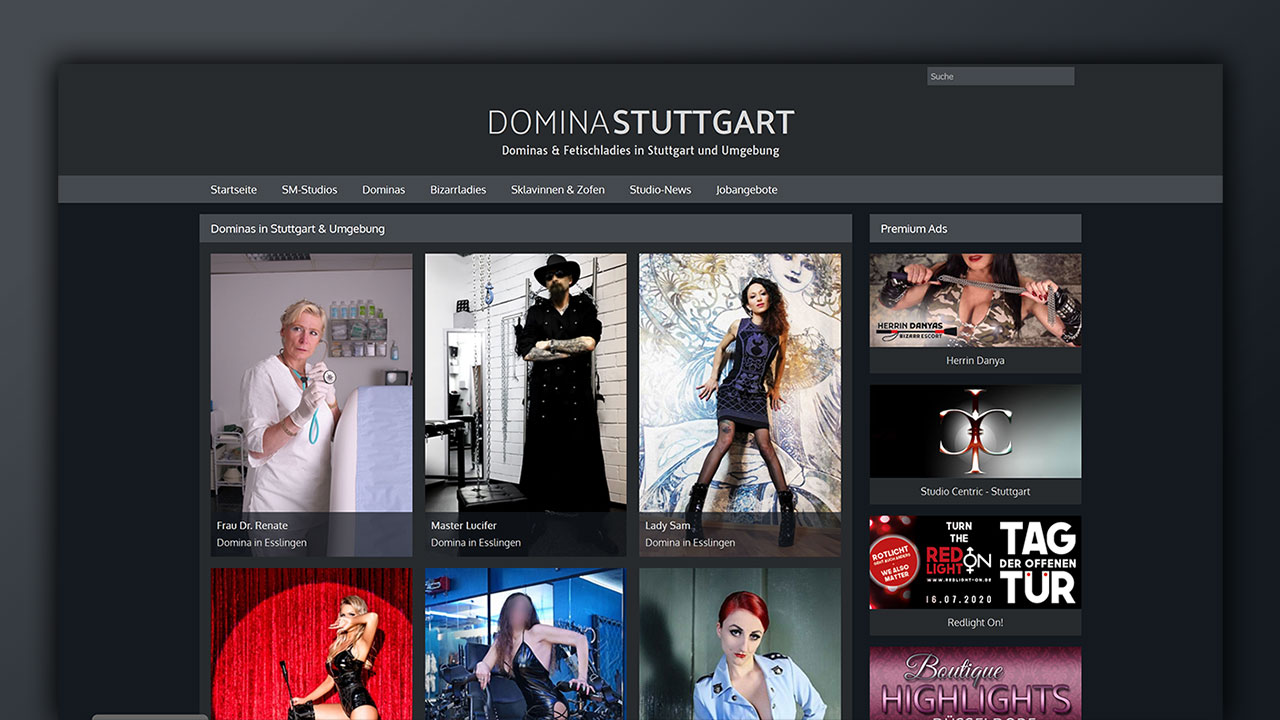Open the Dominas menu item
Viewport: 1280px width, 720px height.
[383, 189]
